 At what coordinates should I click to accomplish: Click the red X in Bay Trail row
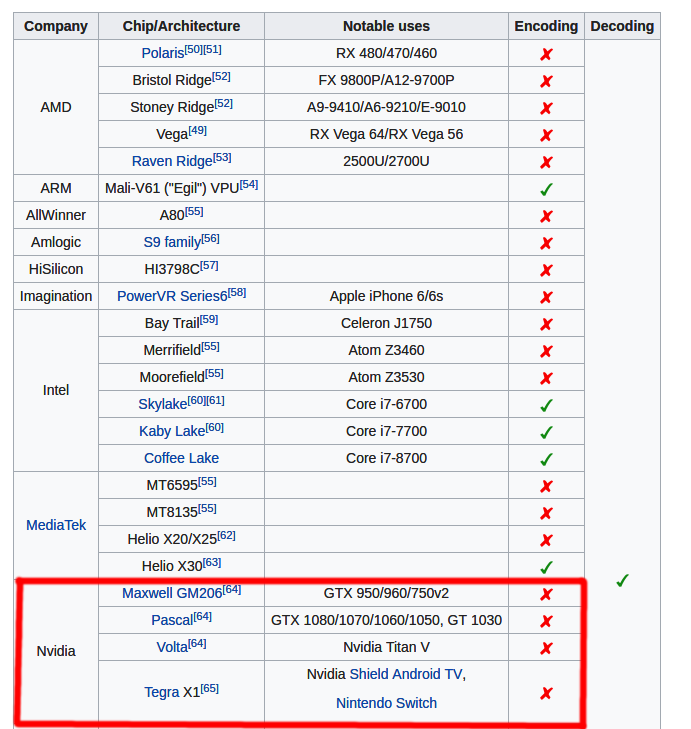pos(546,324)
